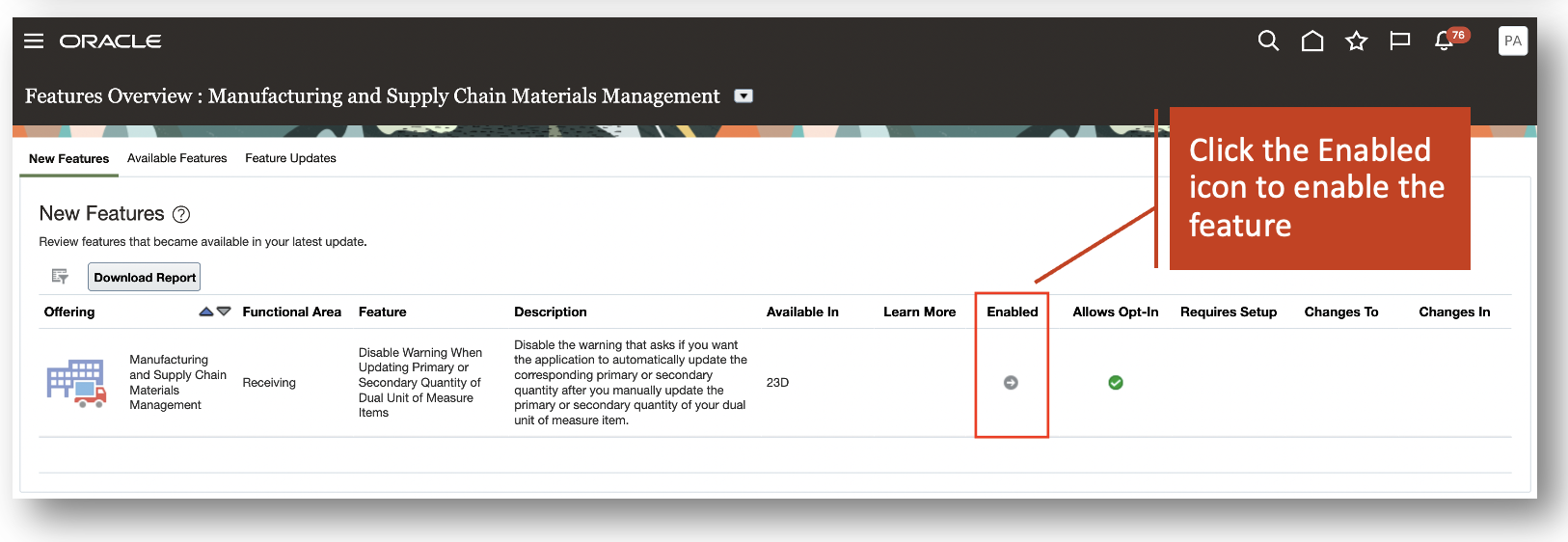Open the New Features help icon
The image size is (1568, 542).
click(181, 214)
